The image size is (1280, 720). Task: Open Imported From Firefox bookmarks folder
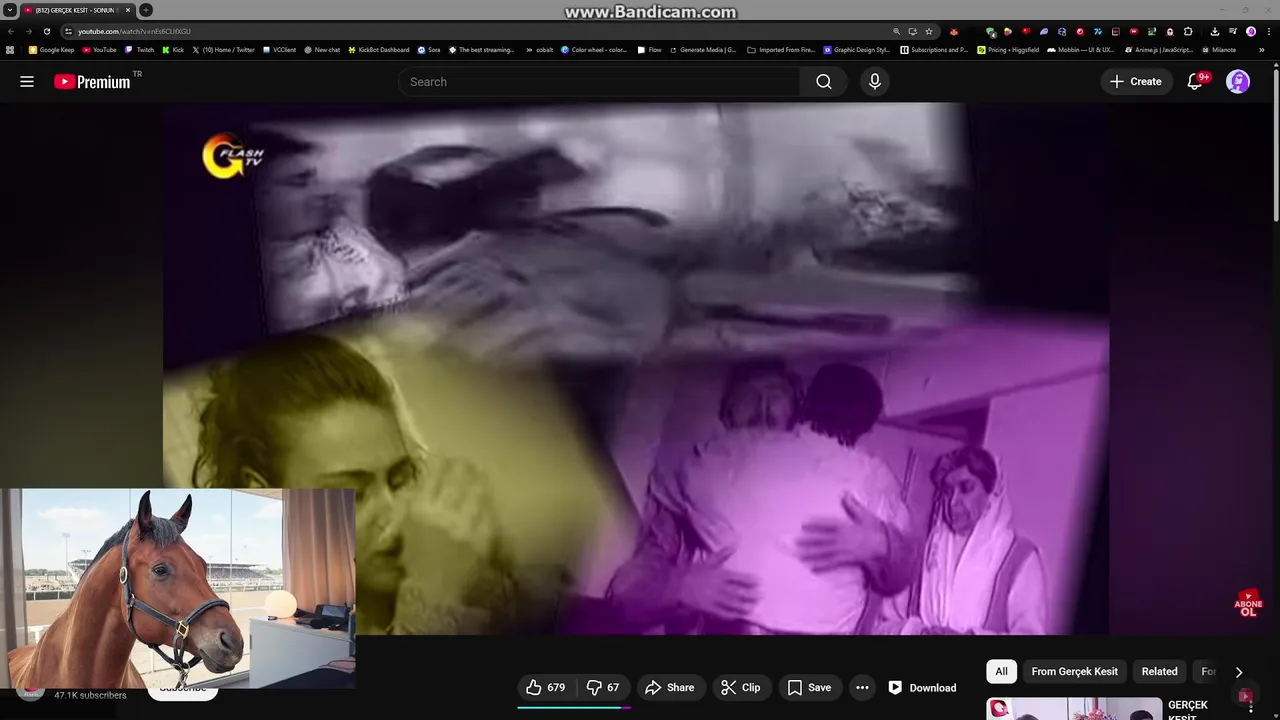click(781, 49)
